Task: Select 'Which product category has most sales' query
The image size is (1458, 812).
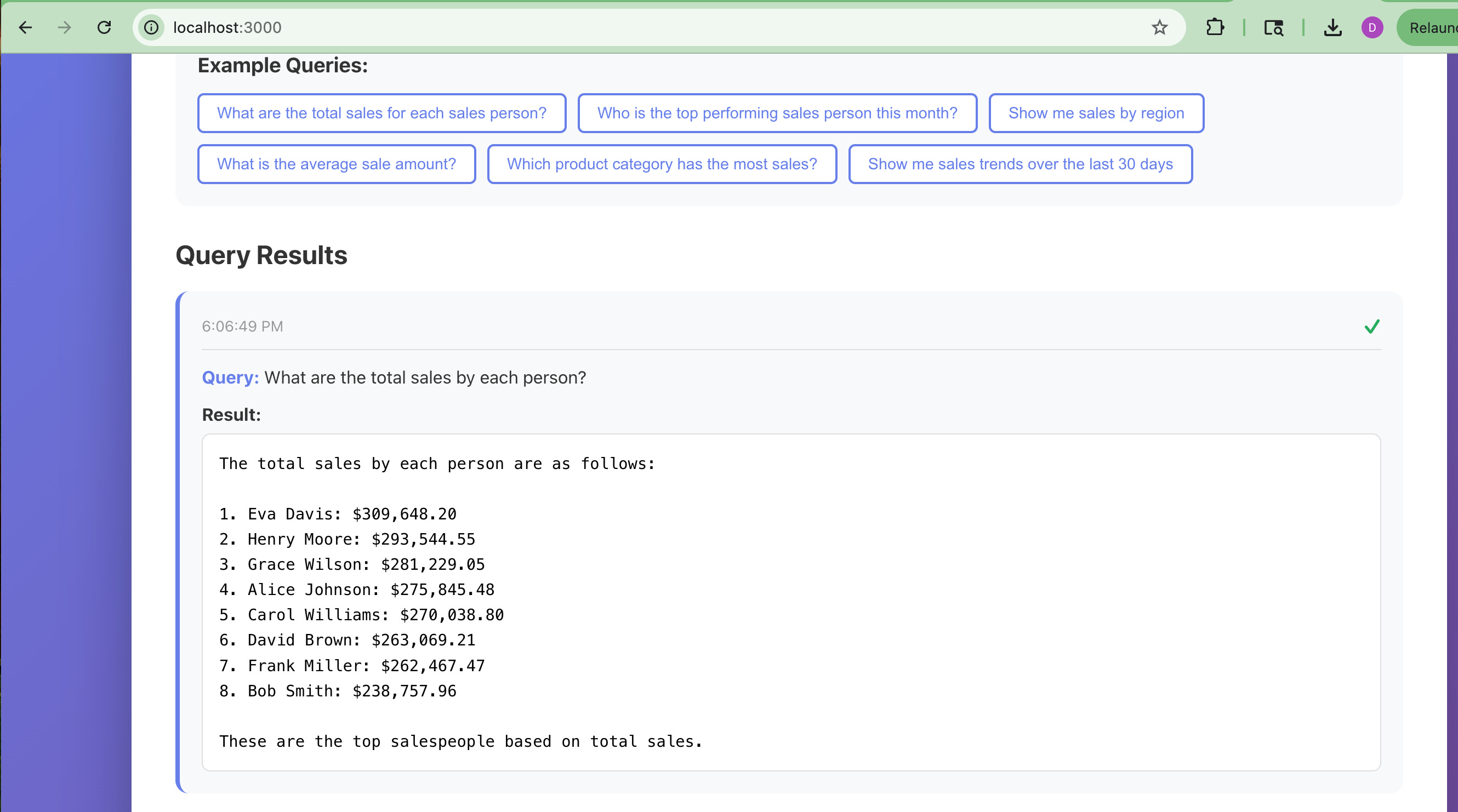Action: pos(662,164)
